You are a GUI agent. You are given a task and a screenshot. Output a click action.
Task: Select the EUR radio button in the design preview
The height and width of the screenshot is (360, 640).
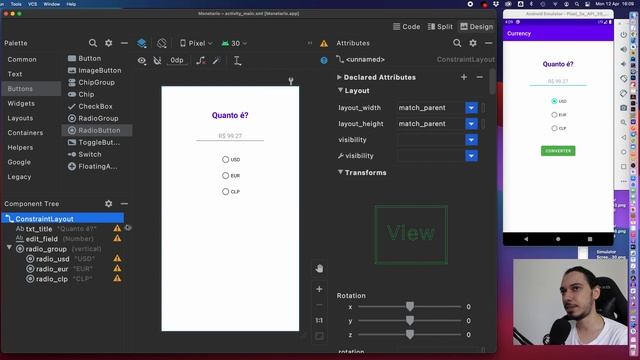pyautogui.click(x=225, y=176)
